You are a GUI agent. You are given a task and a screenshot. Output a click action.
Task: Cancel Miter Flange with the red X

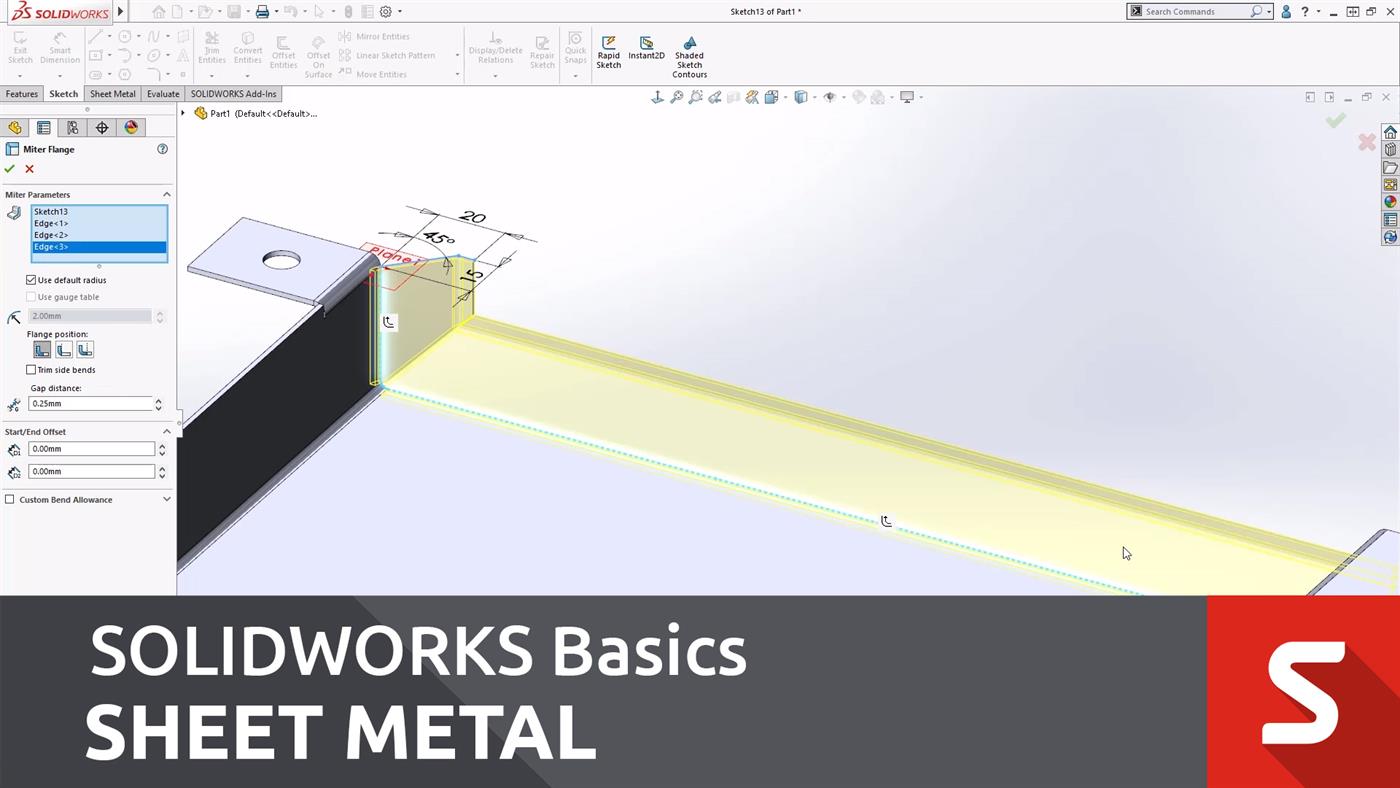coord(29,168)
